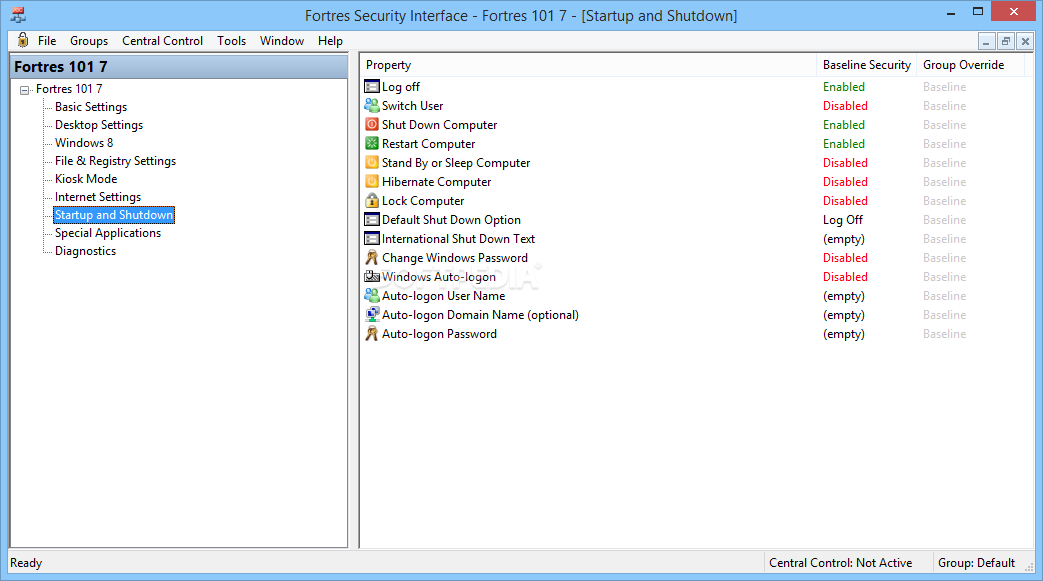Open the Help menu
Image resolution: width=1043 pixels, height=581 pixels.
coord(330,41)
